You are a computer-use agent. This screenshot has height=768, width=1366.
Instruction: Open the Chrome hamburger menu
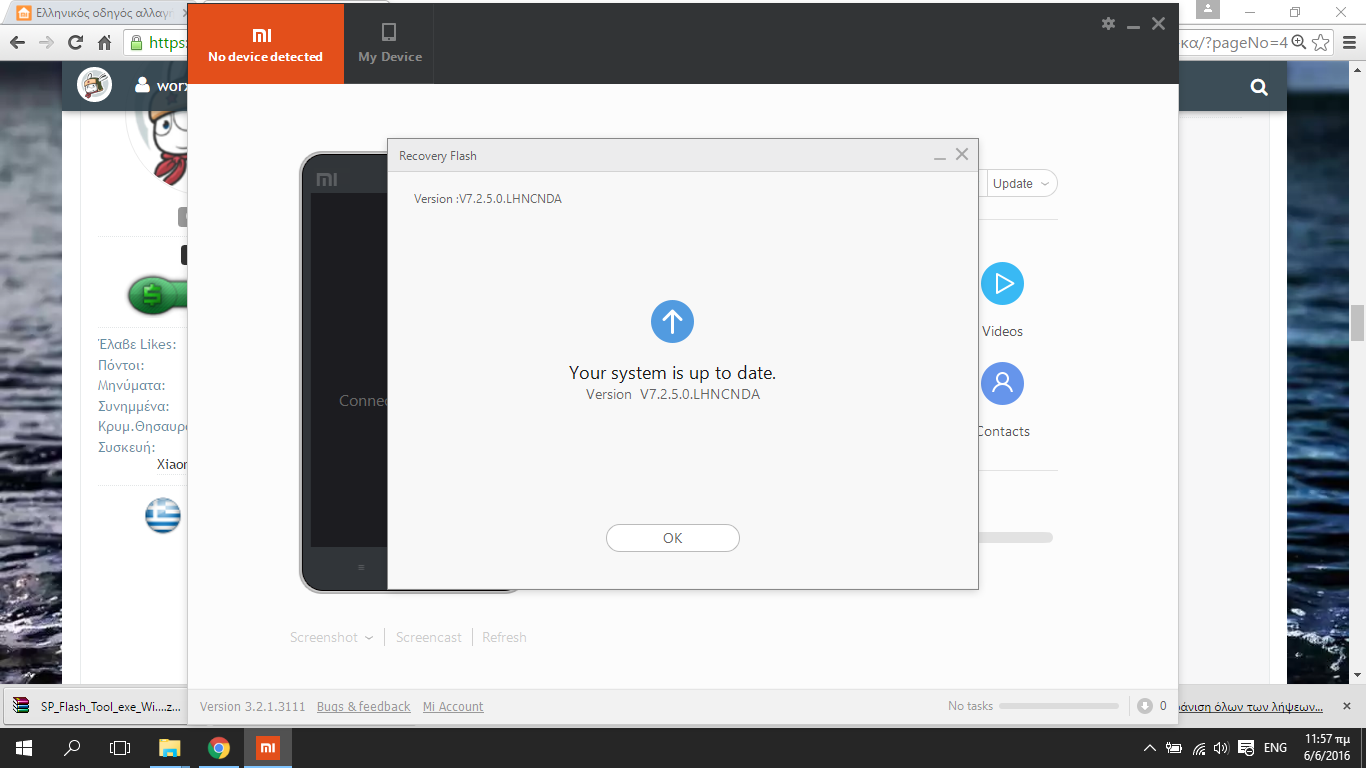1349,42
